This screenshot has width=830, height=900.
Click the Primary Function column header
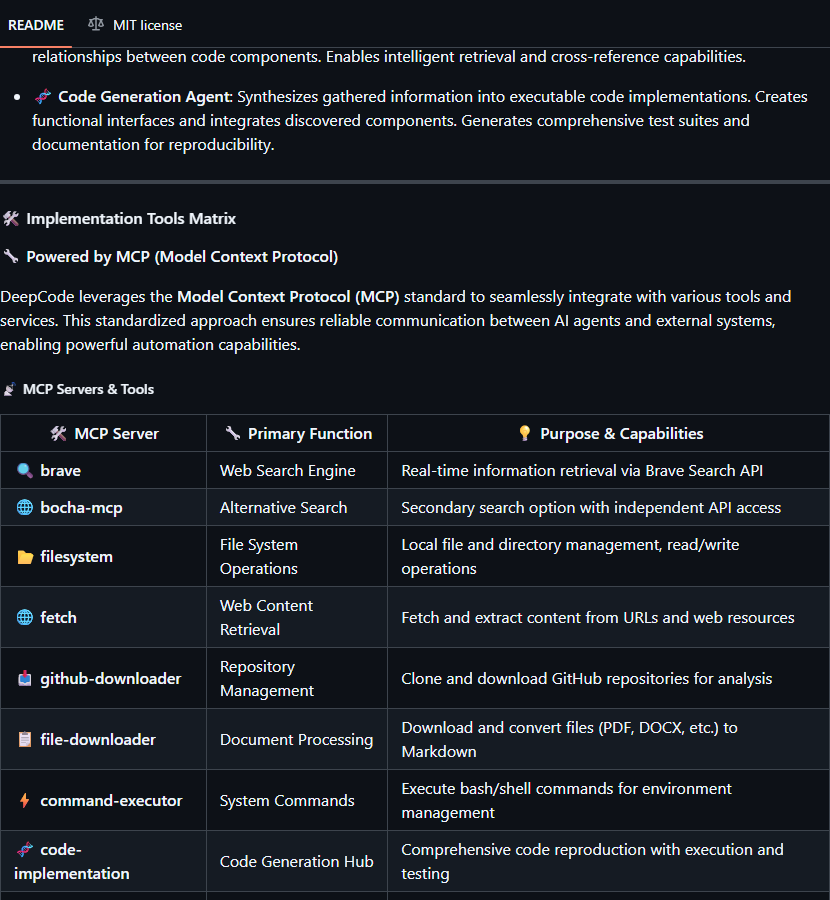tap(297, 433)
